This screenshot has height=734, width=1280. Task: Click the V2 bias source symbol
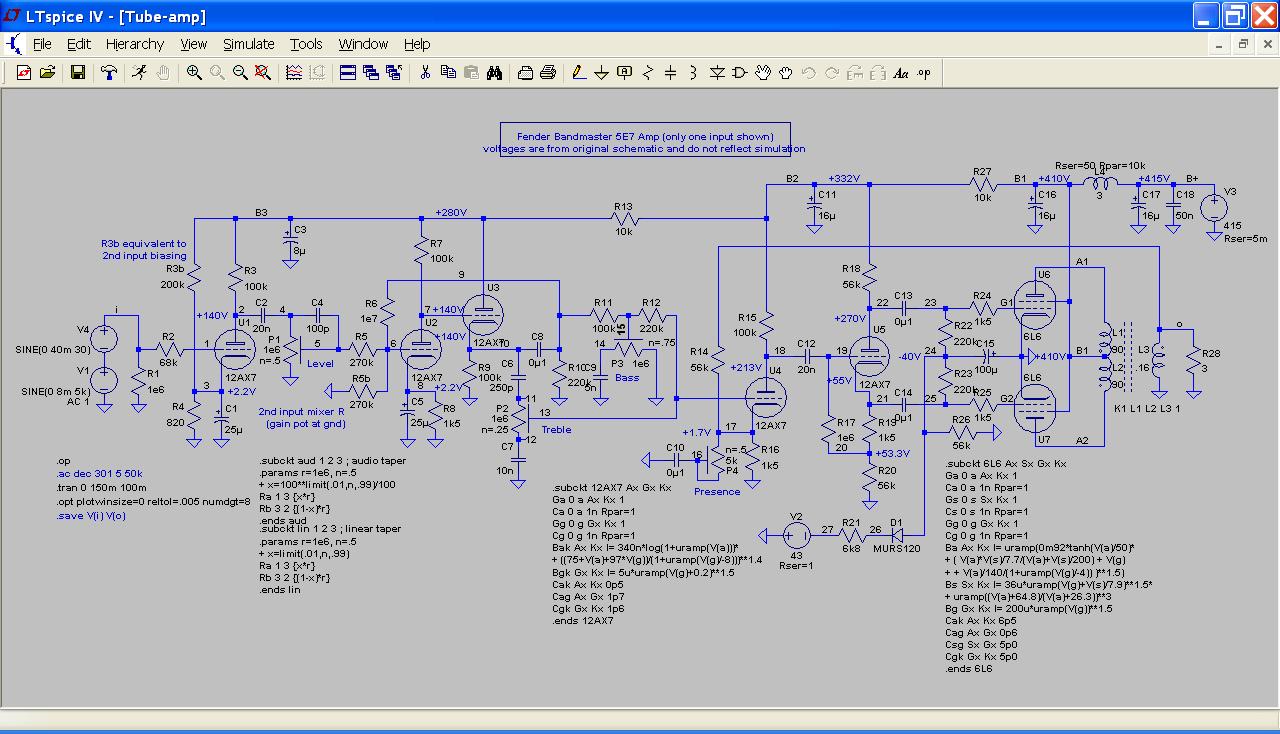[x=796, y=535]
